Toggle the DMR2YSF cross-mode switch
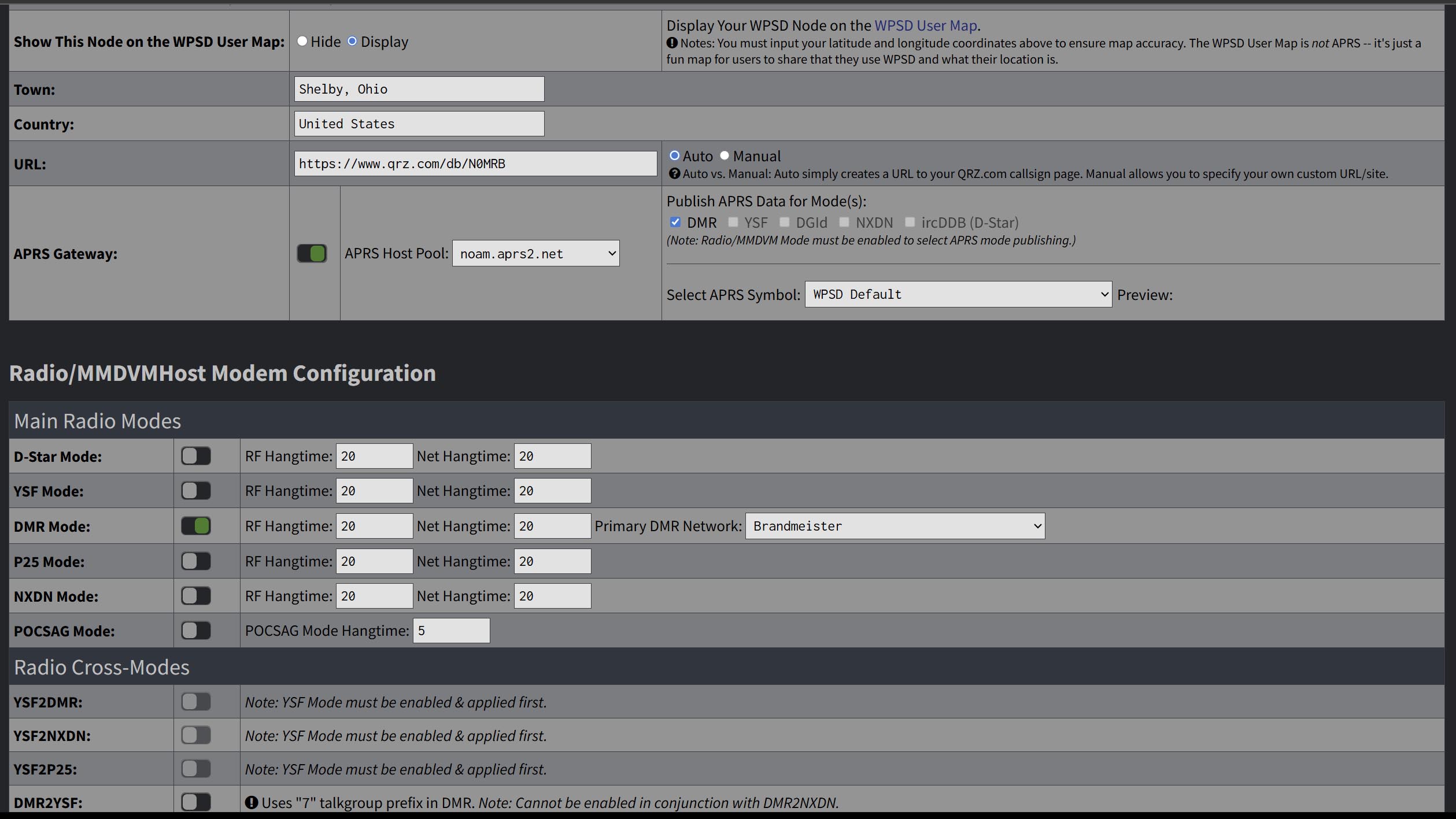1456x819 pixels. (196, 802)
